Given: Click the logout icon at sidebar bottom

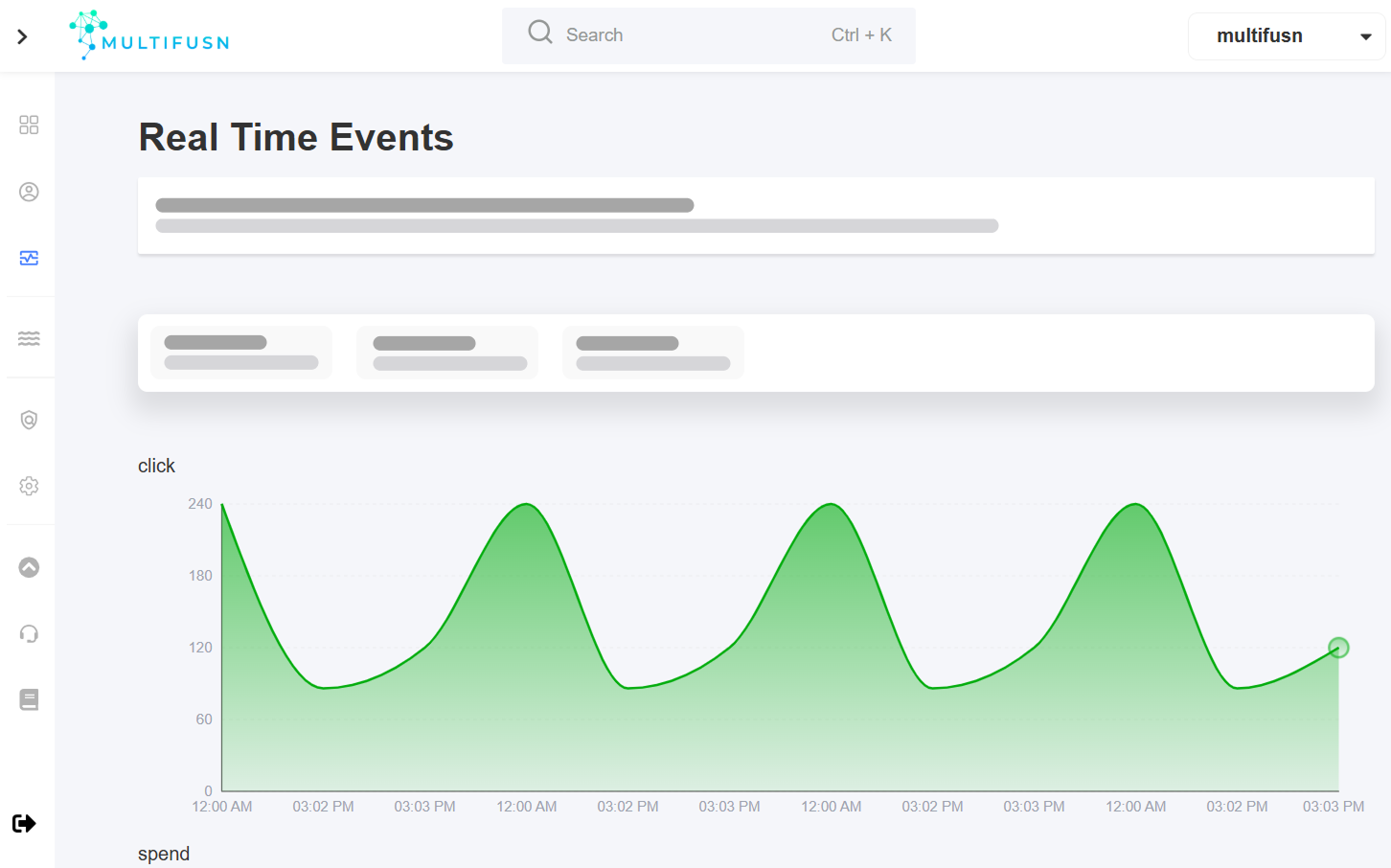Looking at the screenshot, I should point(24,823).
